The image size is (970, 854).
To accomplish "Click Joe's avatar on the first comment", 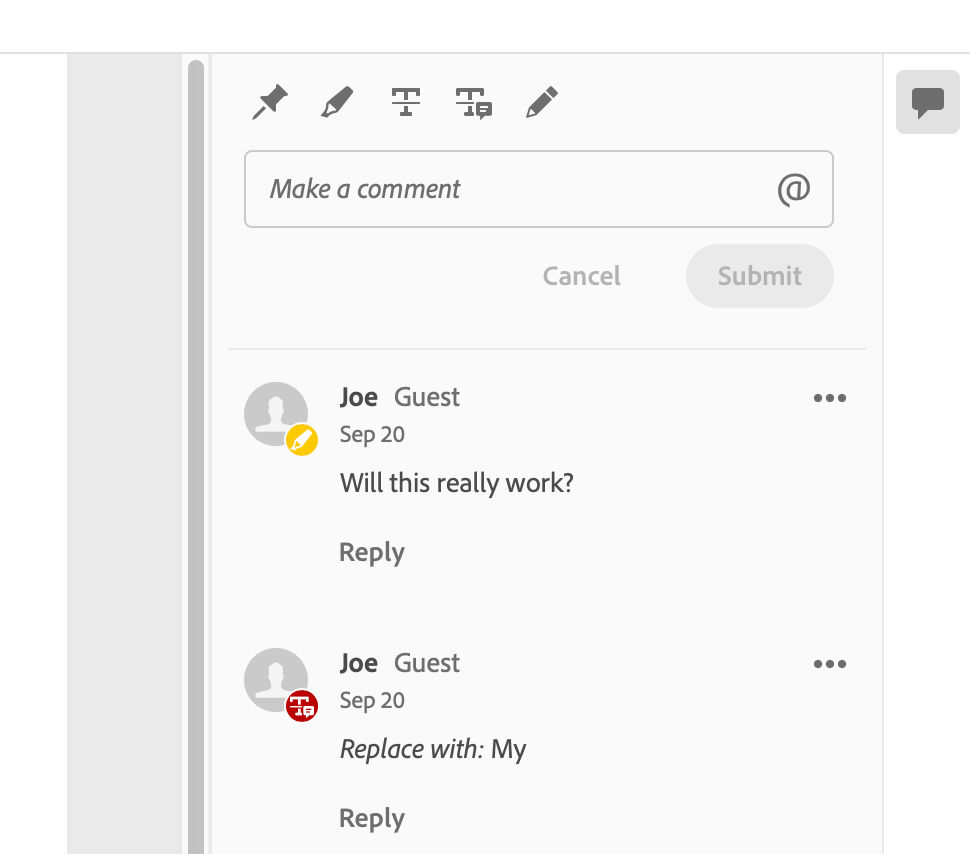I will click(275, 412).
